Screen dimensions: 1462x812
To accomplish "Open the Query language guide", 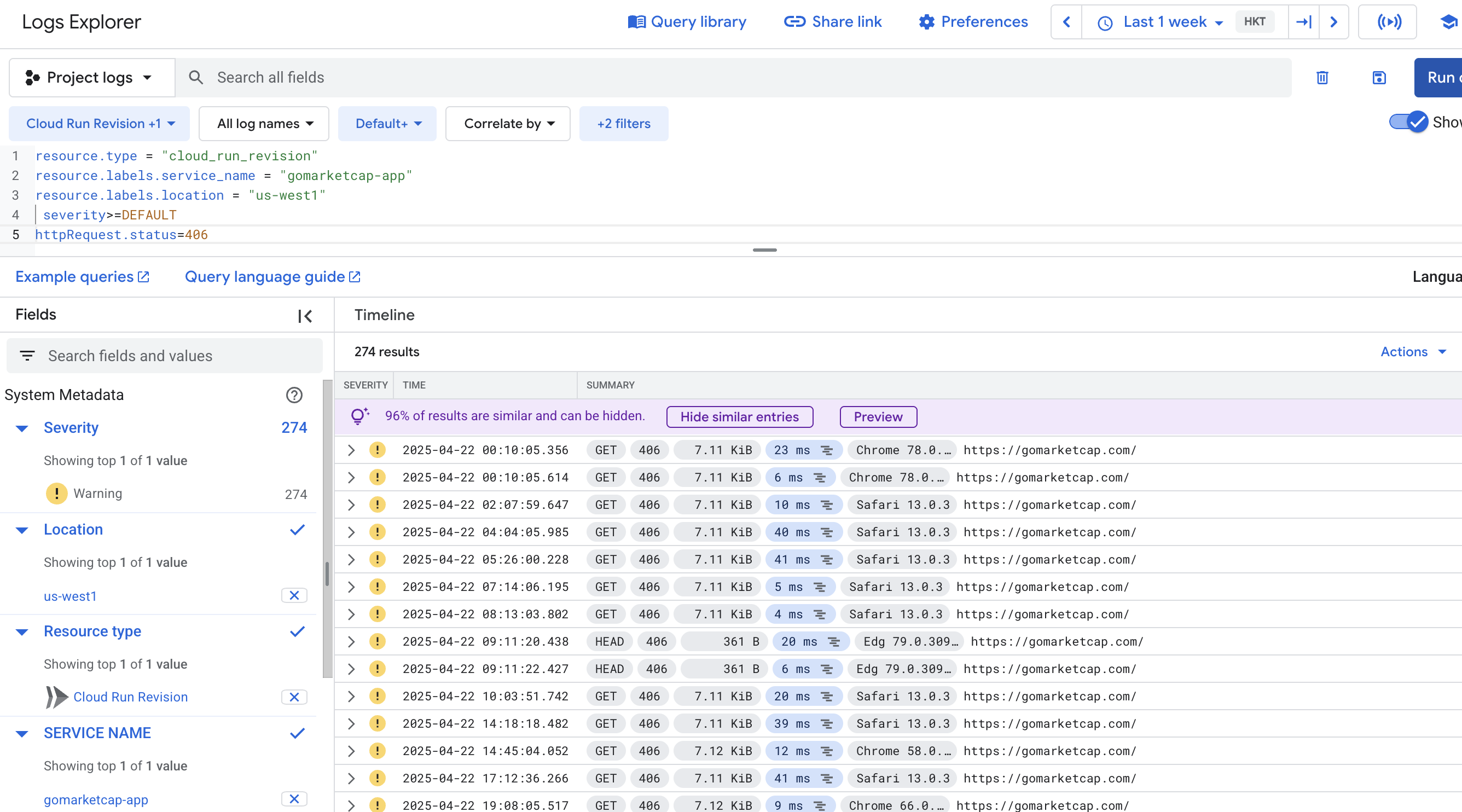I will click(273, 277).
